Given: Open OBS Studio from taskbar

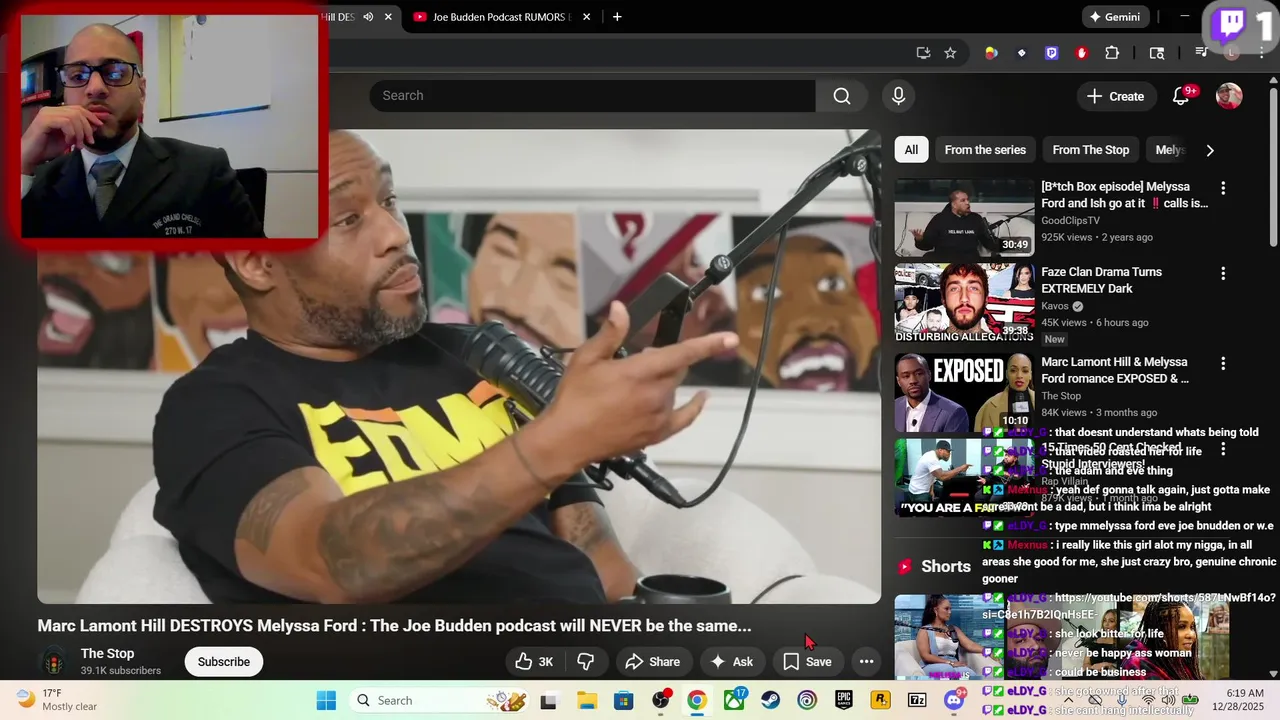Looking at the screenshot, I should (x=660, y=700).
